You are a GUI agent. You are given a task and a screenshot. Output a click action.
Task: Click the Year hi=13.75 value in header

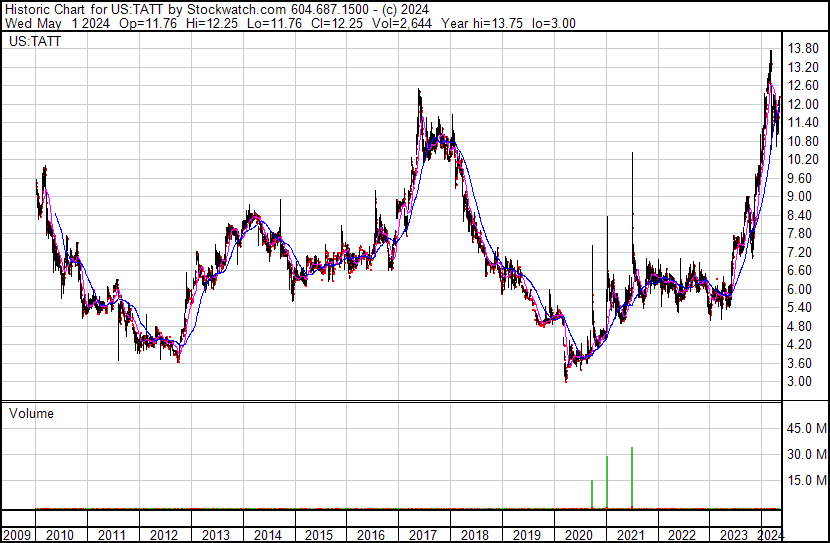pos(482,23)
